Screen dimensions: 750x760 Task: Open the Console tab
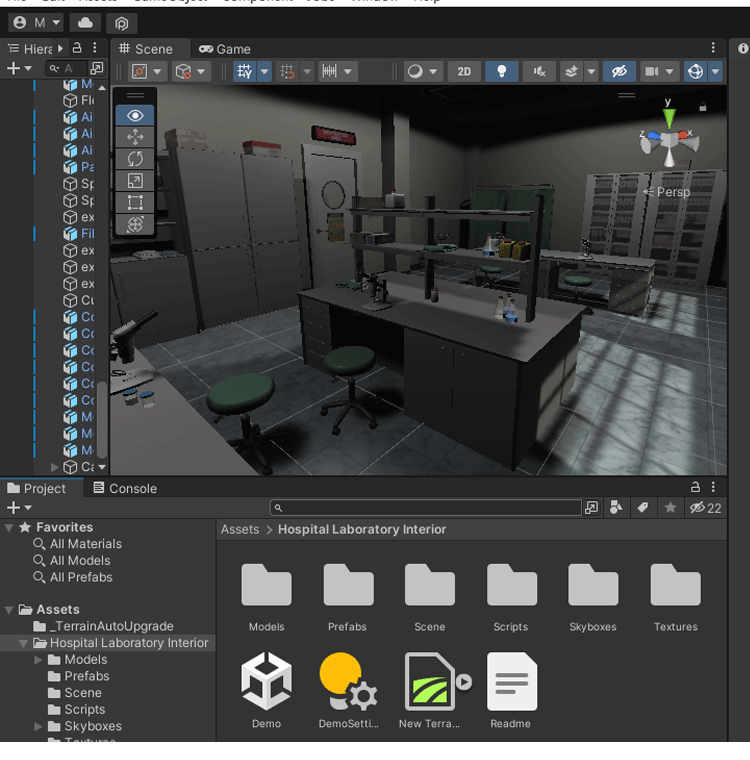click(124, 488)
